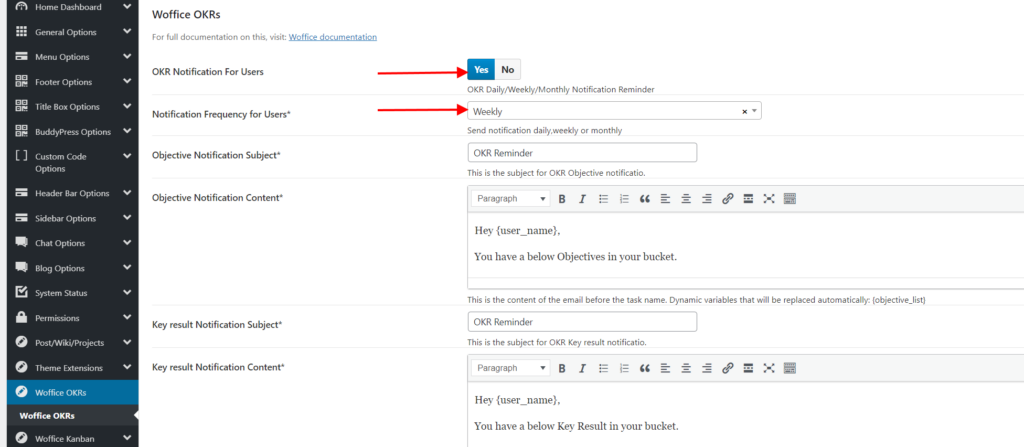Toggle fullscreen mode in Key result editor

click(769, 368)
